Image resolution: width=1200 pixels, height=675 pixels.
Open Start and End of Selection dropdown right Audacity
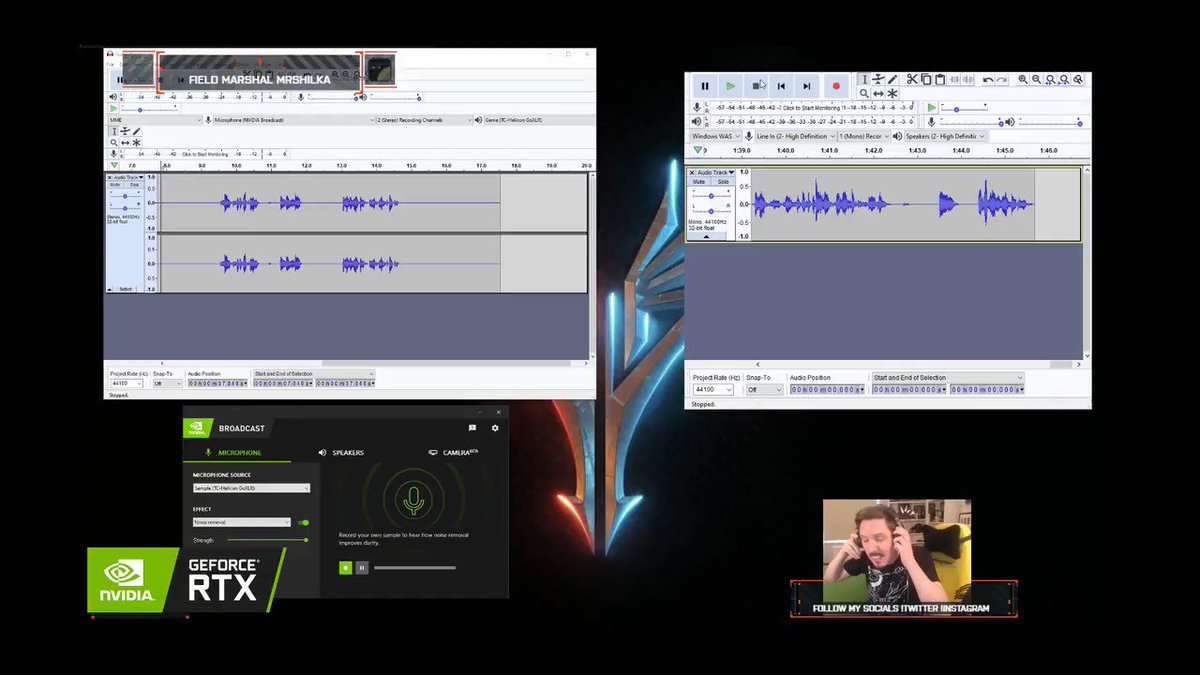(x=948, y=377)
